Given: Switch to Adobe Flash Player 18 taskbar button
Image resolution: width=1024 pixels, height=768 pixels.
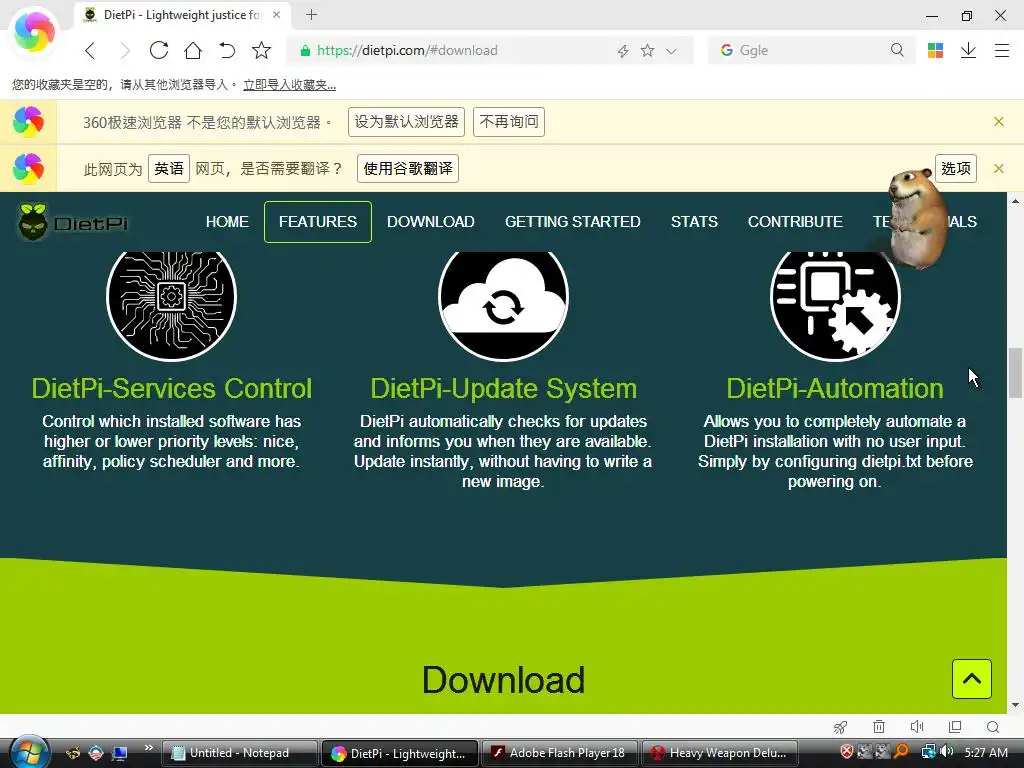Looking at the screenshot, I should click(560, 753).
